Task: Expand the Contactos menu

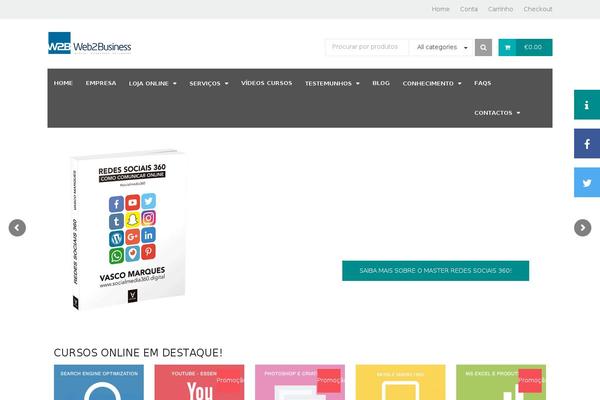Action: [x=497, y=113]
